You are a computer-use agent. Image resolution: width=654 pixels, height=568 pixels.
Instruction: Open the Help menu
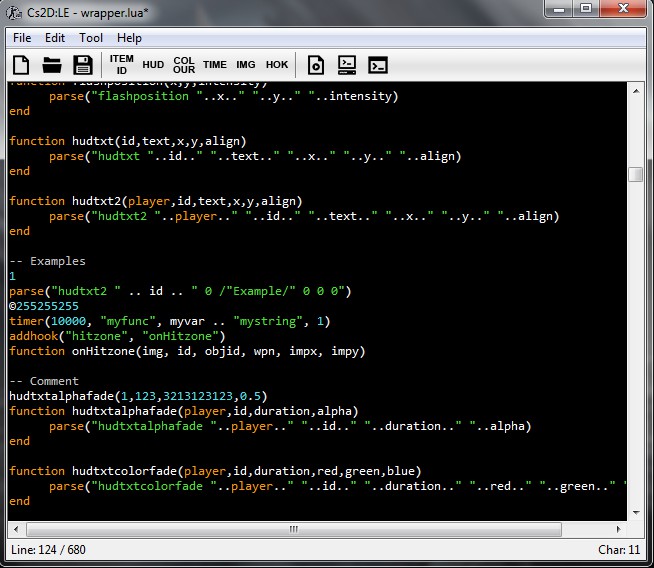click(129, 38)
